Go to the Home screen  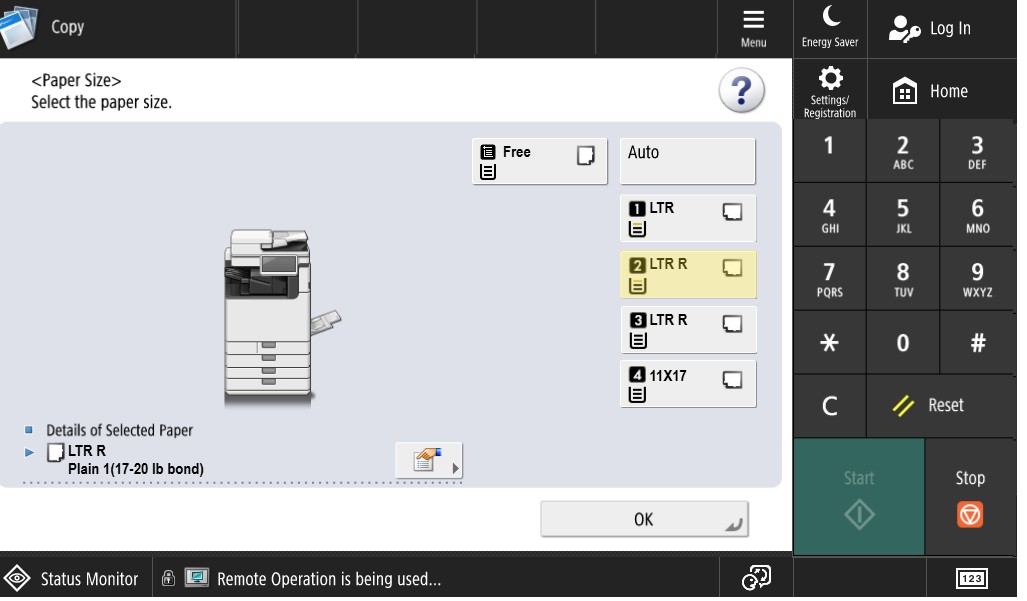941,90
